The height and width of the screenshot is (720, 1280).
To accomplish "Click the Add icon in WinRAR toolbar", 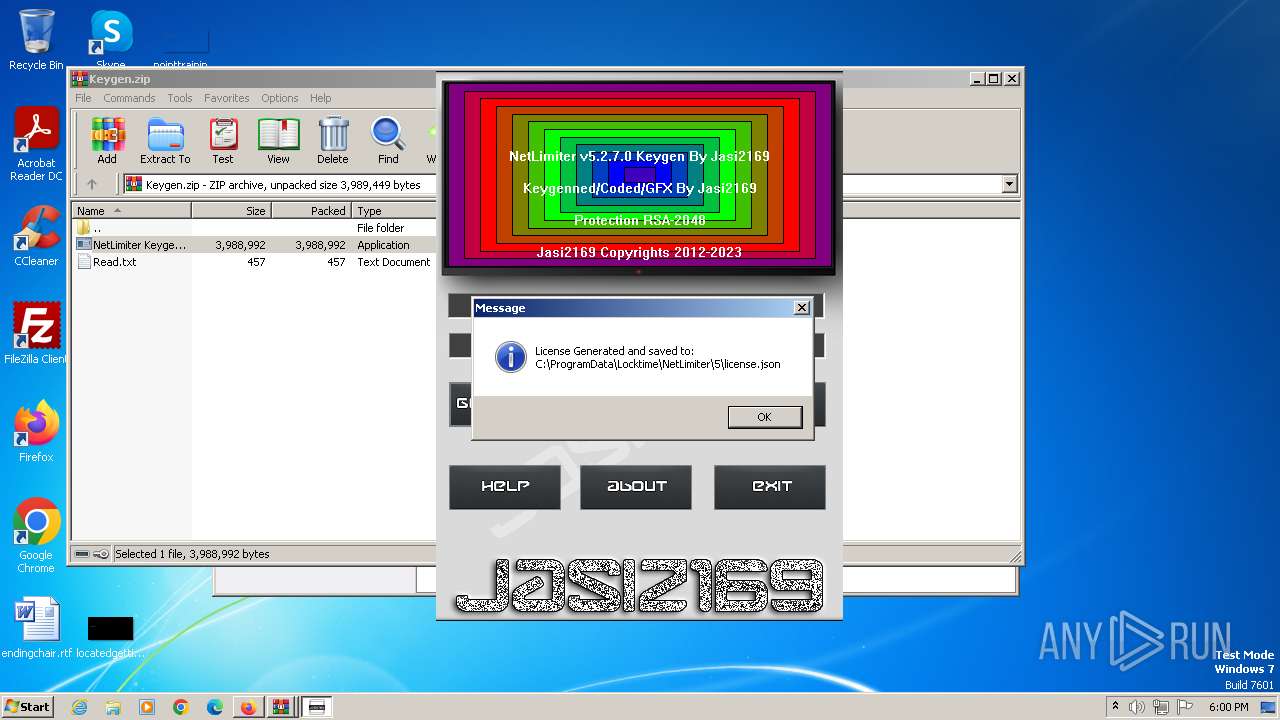I will [107, 141].
